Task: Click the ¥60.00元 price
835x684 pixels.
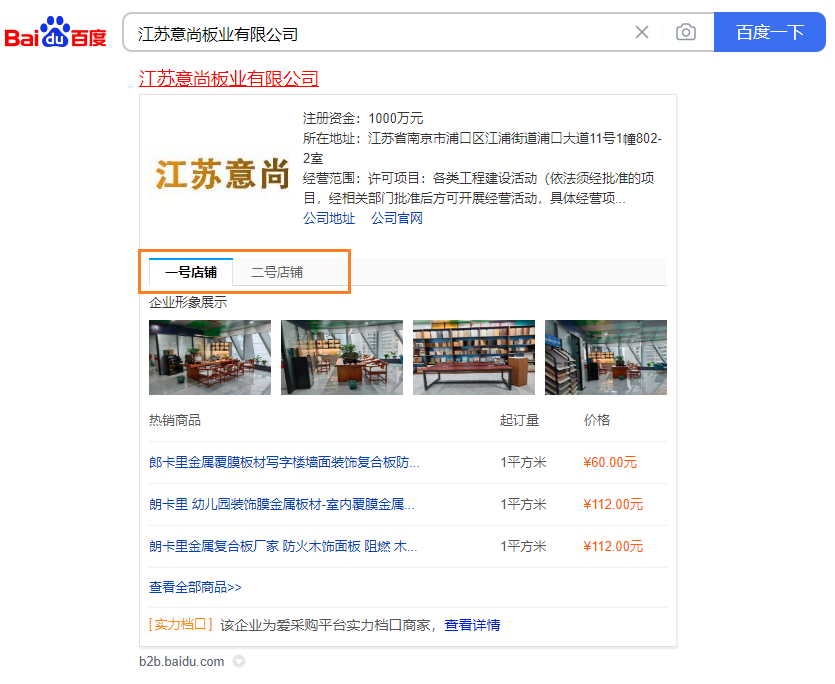Action: pyautogui.click(x=610, y=462)
